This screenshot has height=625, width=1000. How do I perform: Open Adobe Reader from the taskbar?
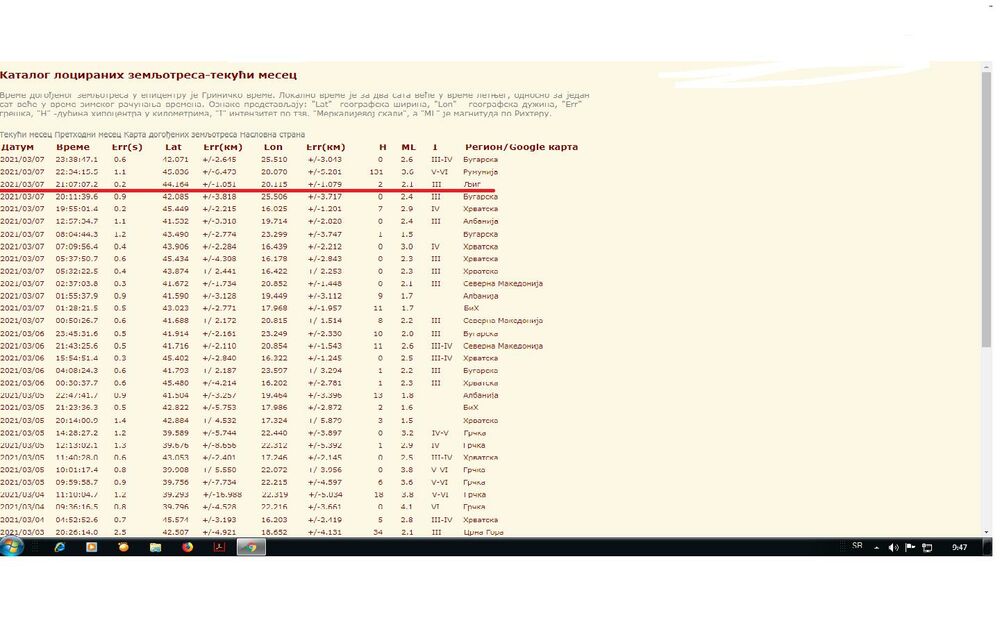click(x=219, y=547)
